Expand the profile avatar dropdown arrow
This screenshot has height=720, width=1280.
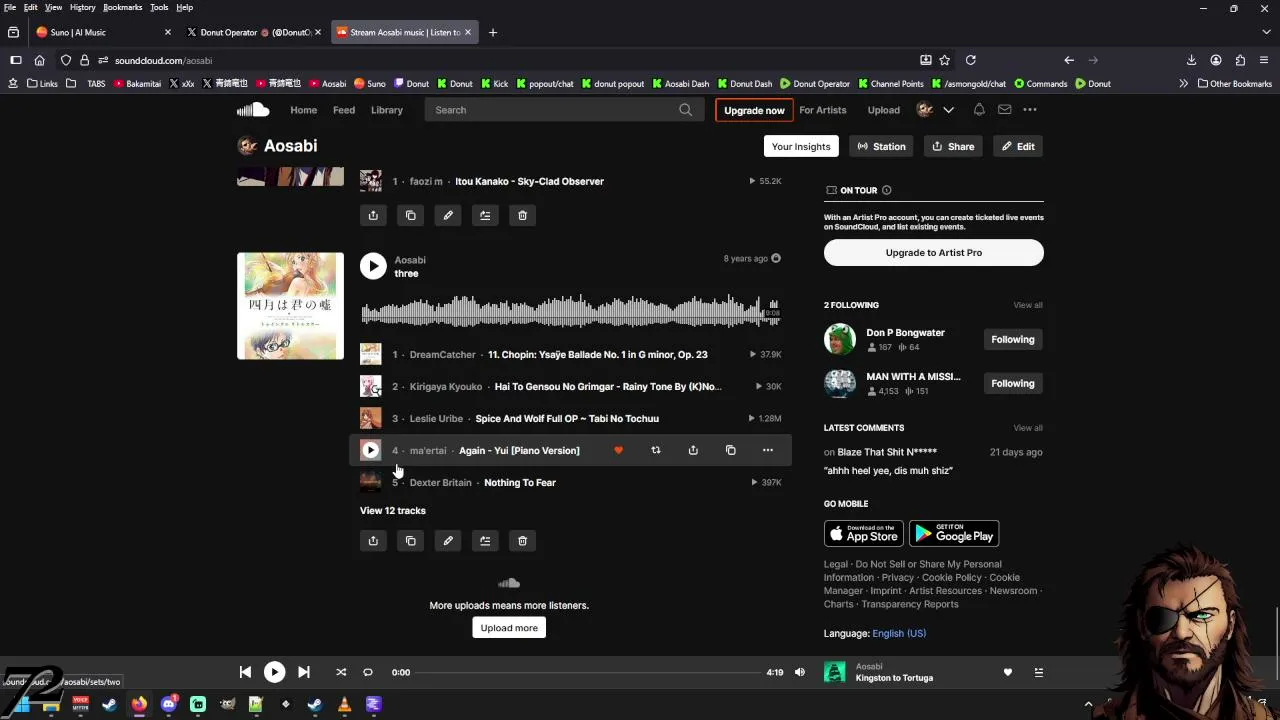click(x=949, y=110)
